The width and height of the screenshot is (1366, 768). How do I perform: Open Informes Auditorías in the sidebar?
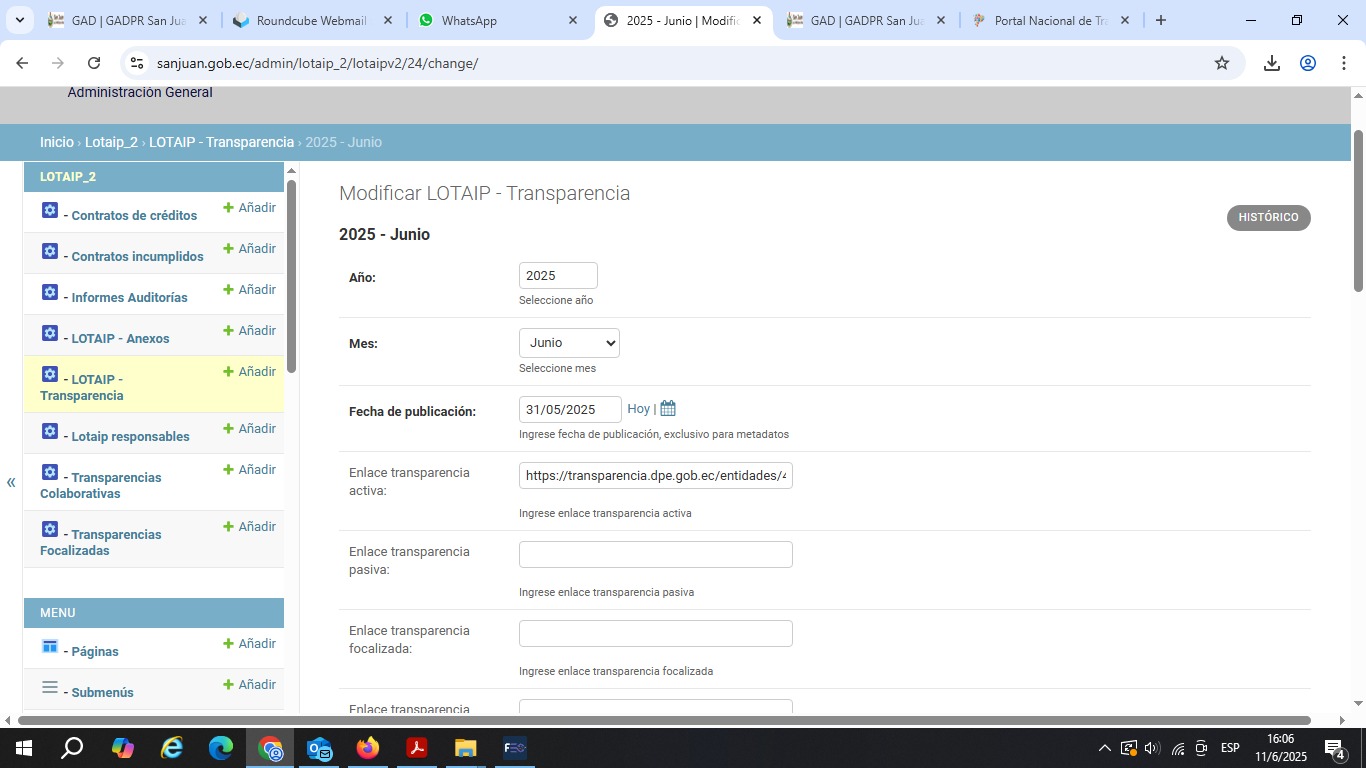tap(129, 297)
